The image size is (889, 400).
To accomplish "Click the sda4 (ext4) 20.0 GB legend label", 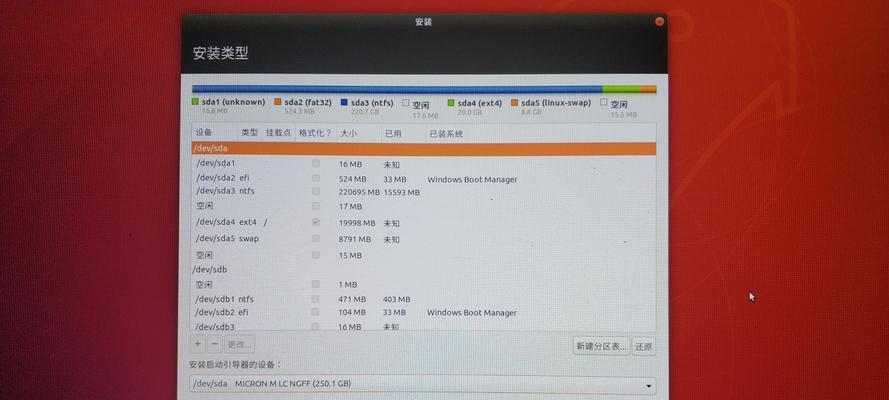I will click(480, 107).
